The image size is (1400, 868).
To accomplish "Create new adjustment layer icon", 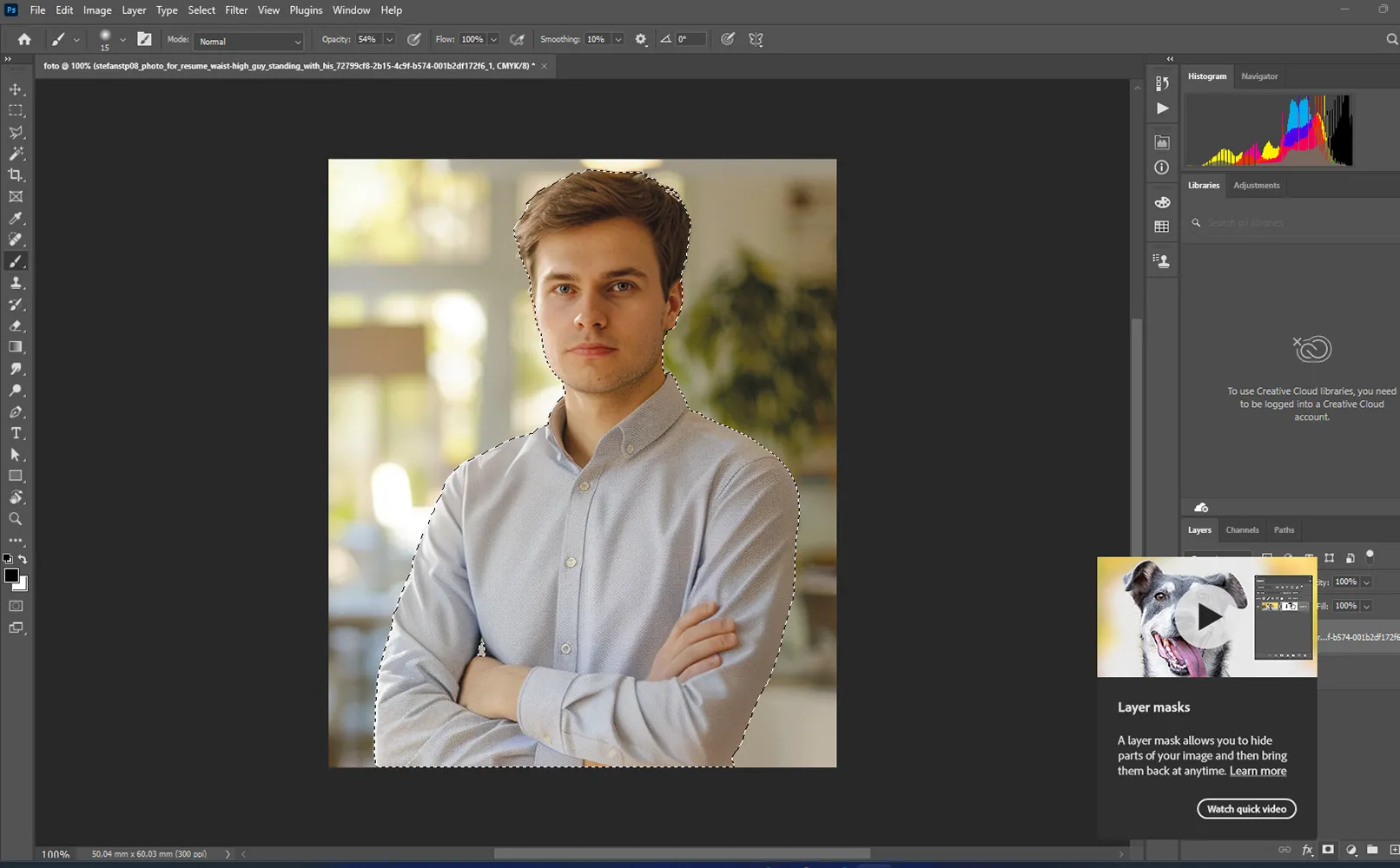I will pyautogui.click(x=1350, y=850).
